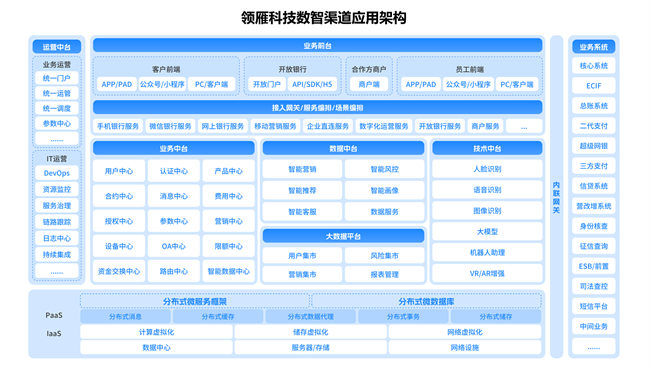Click the API/SDK/H5 box
The height and width of the screenshot is (367, 650).
(x=312, y=84)
